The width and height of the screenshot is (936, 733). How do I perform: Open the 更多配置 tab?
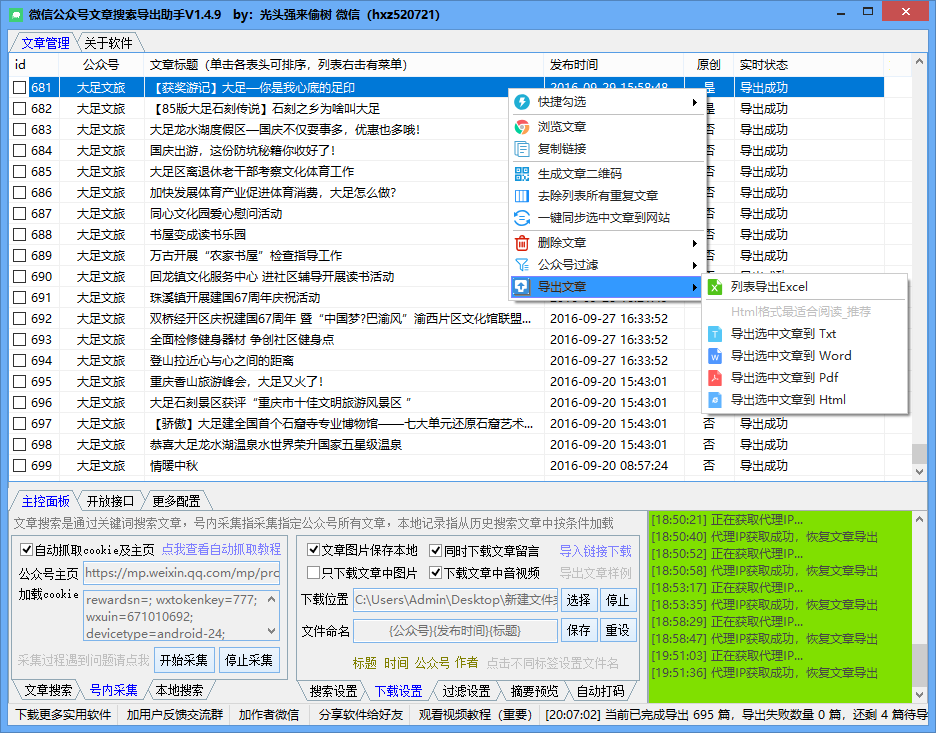pyautogui.click(x=176, y=501)
